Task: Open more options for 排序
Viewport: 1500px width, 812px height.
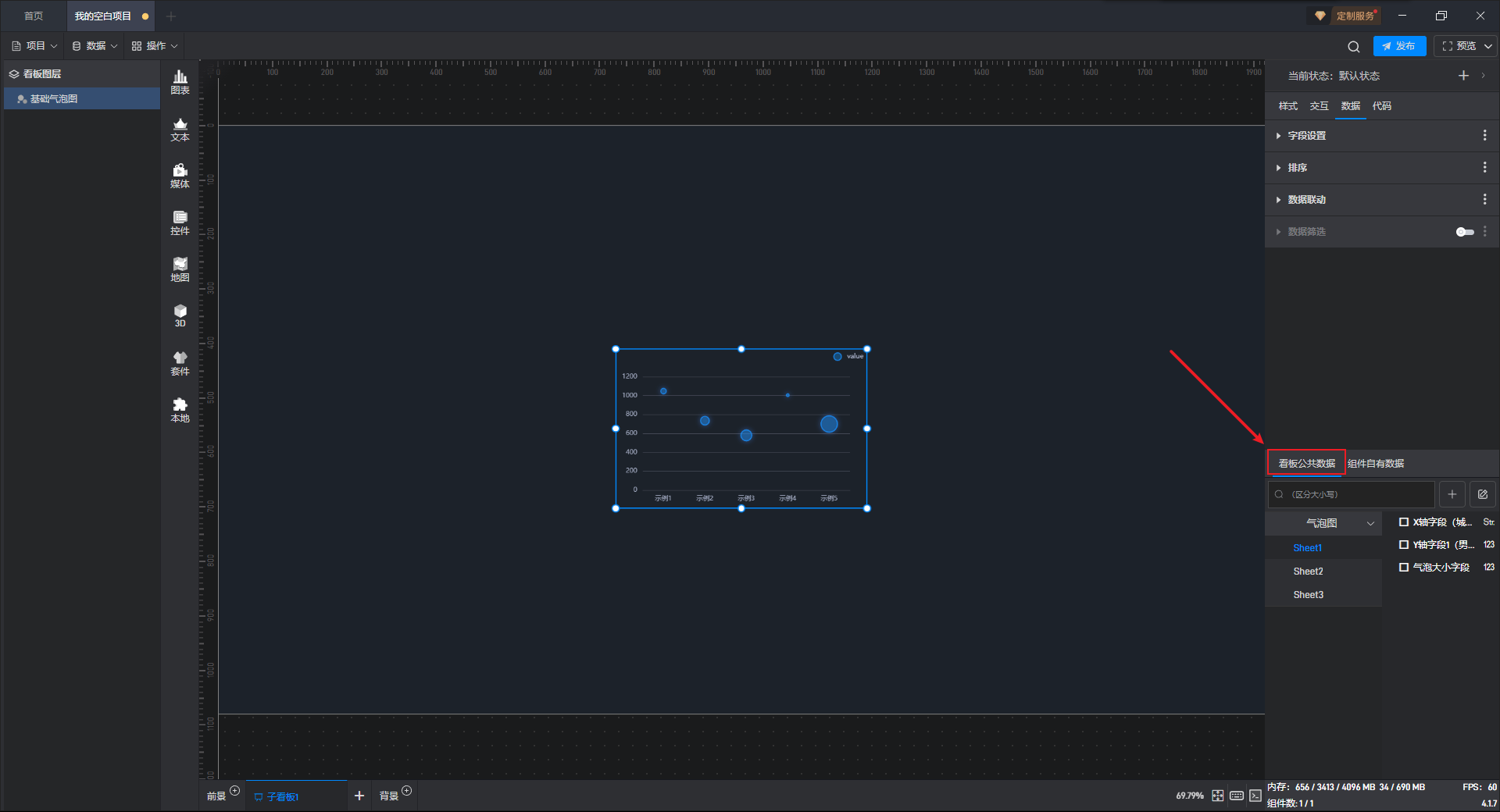Action: [1484, 168]
